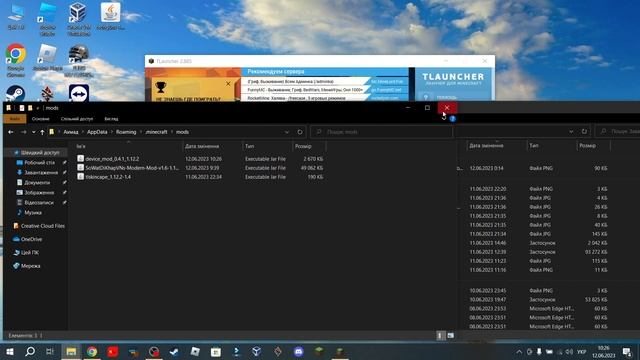This screenshot has height=360, width=640.
Task: Sort files by Ім'я column header
Action: [81, 146]
